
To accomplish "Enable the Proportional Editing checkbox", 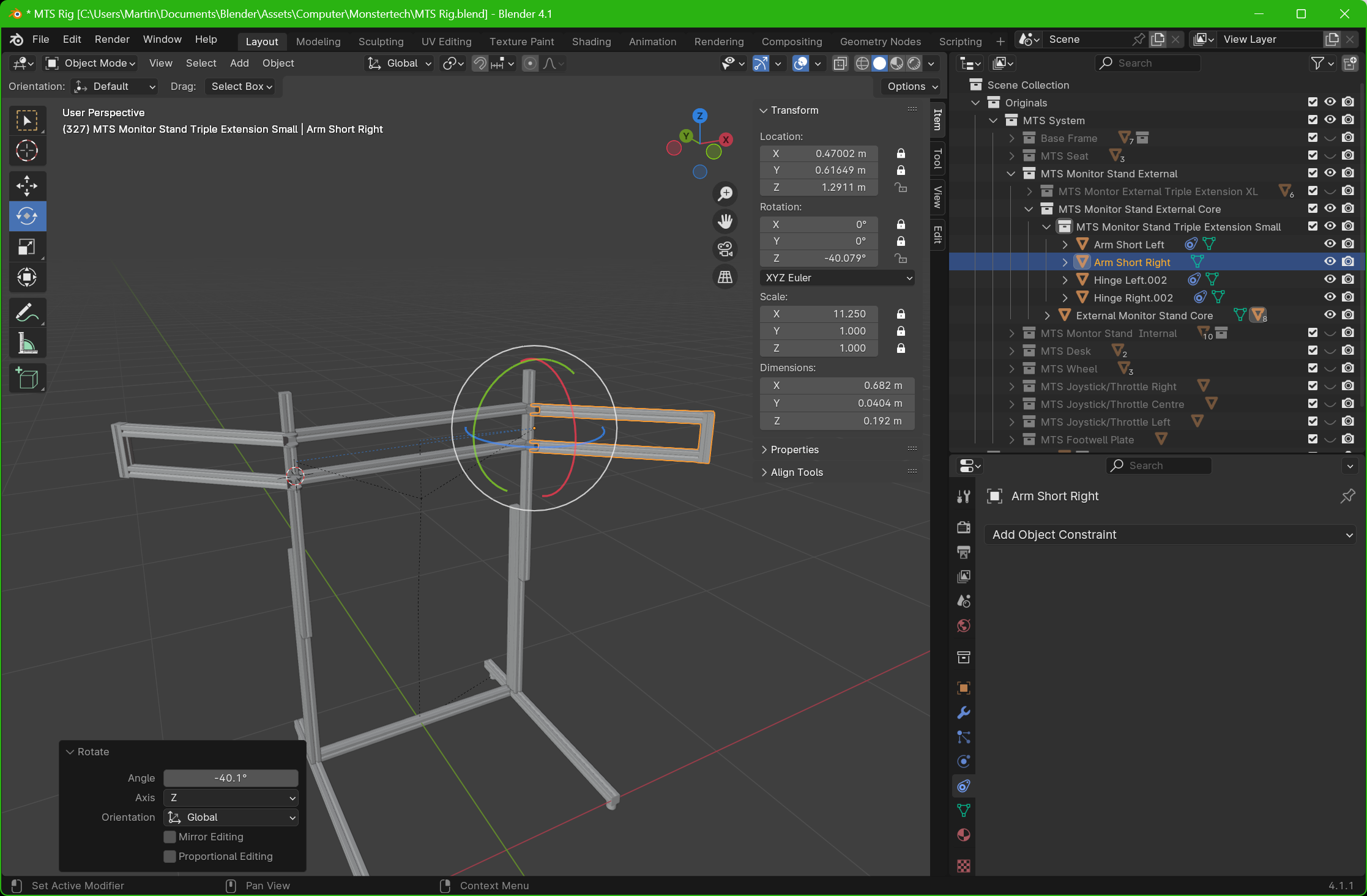I will (x=170, y=856).
